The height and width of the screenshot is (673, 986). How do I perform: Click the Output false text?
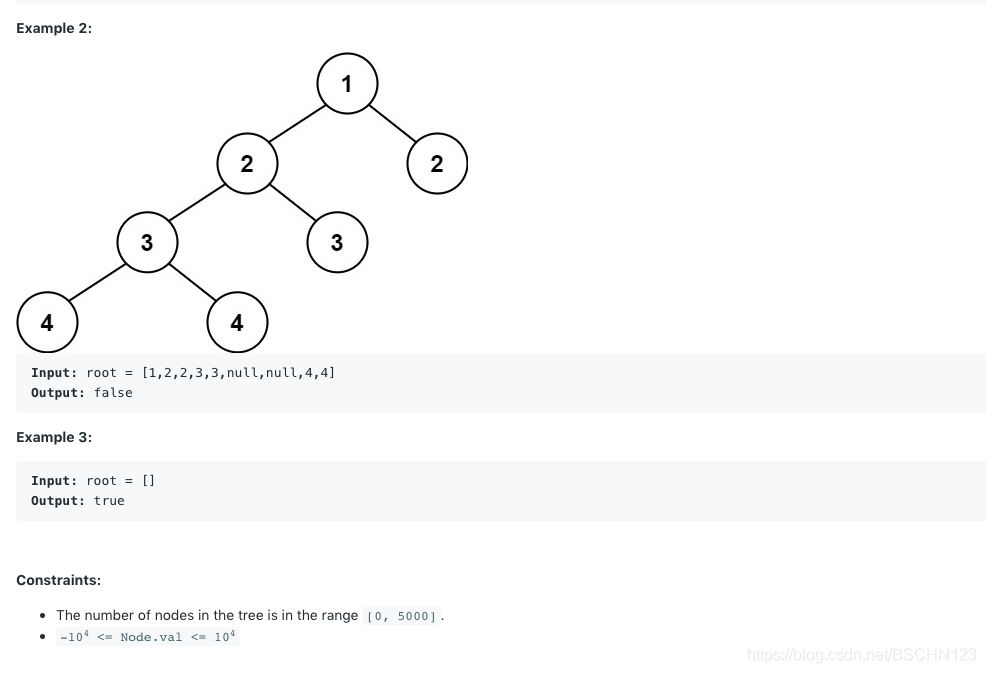[x=82, y=393]
